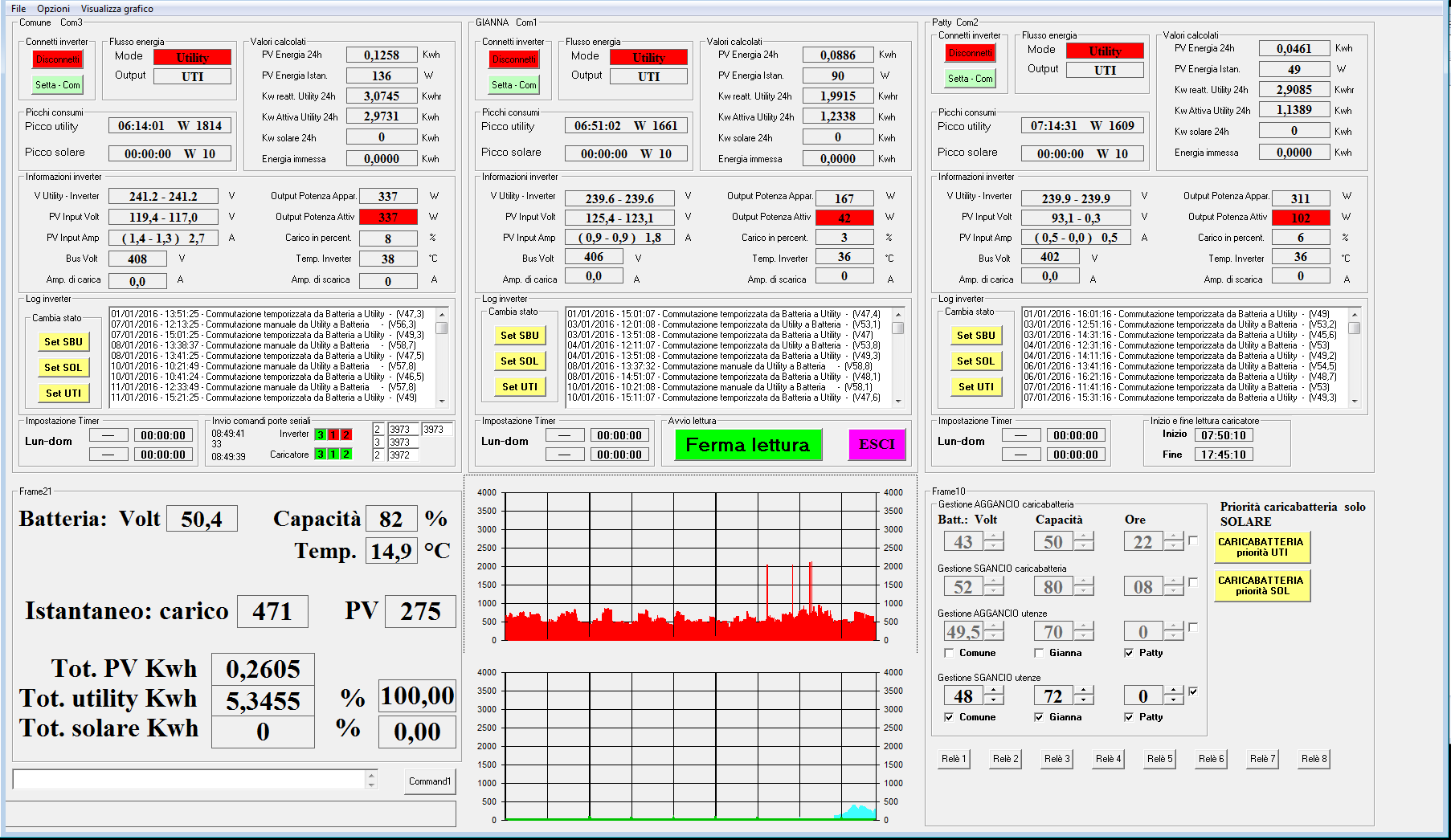Enable Comune checkbox under AGGANCIO utenze

pyautogui.click(x=949, y=653)
